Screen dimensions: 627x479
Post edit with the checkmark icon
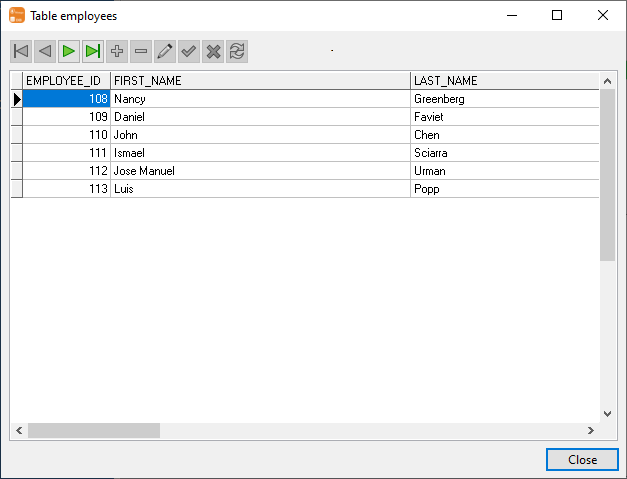[x=189, y=51]
